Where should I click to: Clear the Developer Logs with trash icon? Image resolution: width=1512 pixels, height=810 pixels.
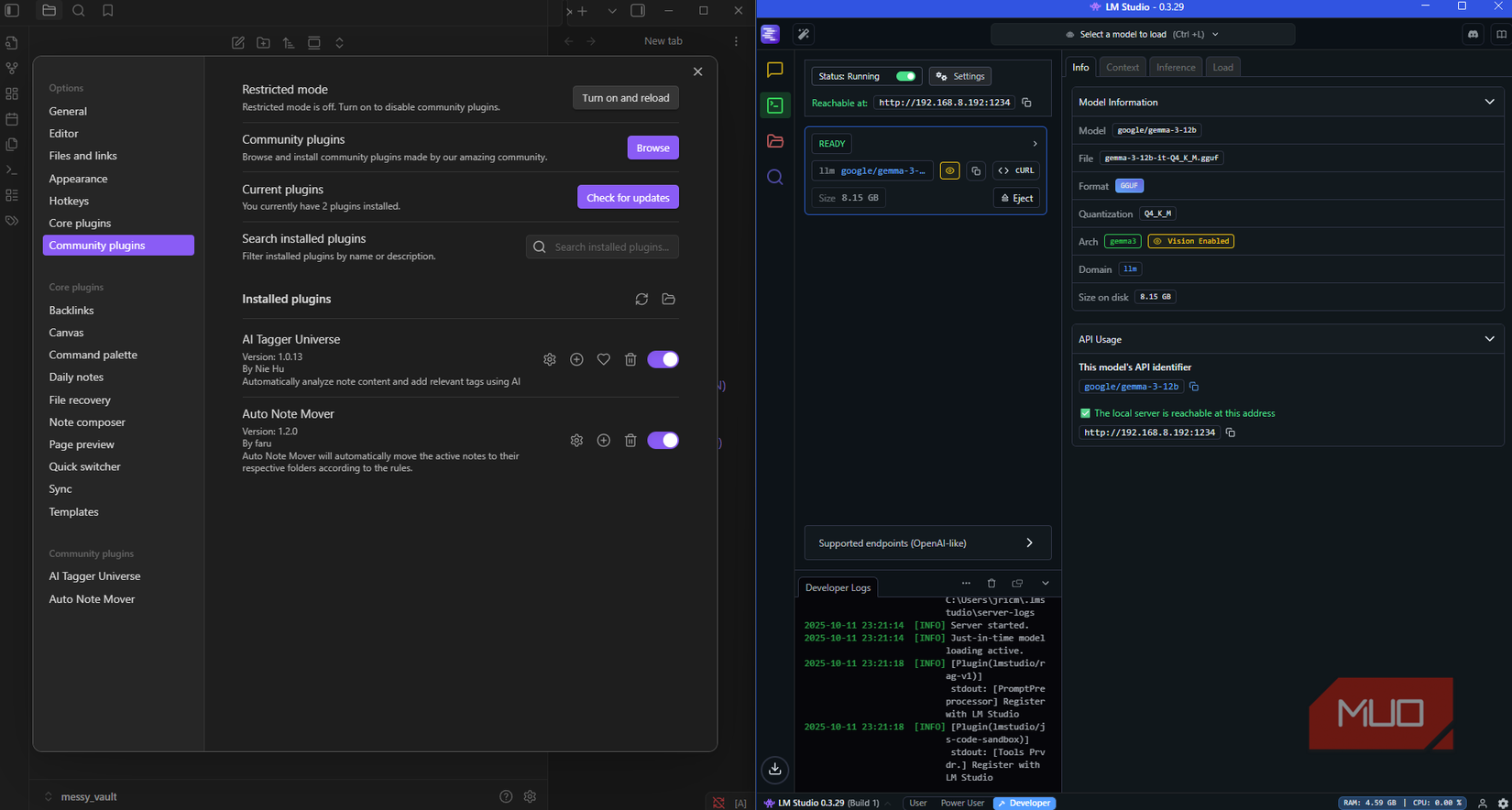point(992,584)
